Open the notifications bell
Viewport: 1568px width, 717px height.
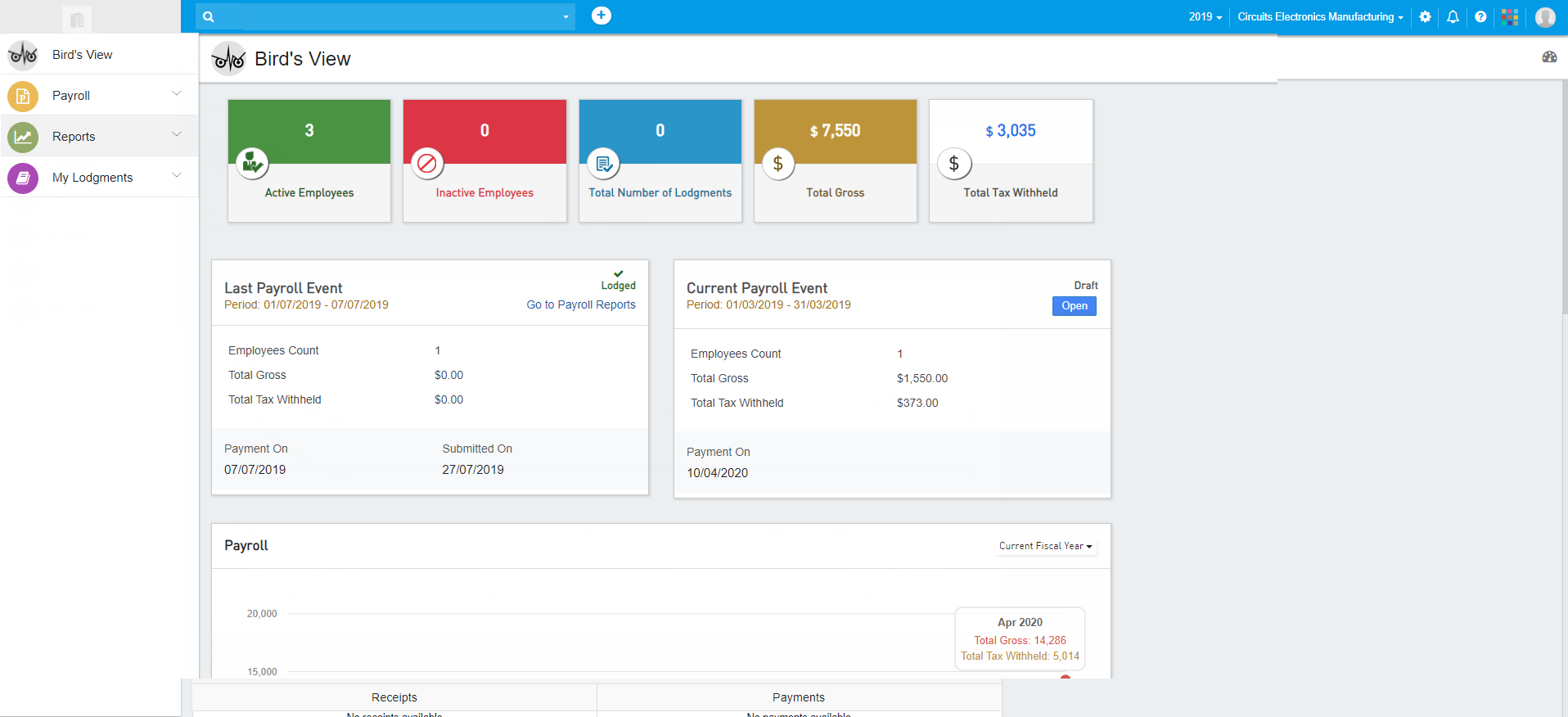[x=1453, y=16]
